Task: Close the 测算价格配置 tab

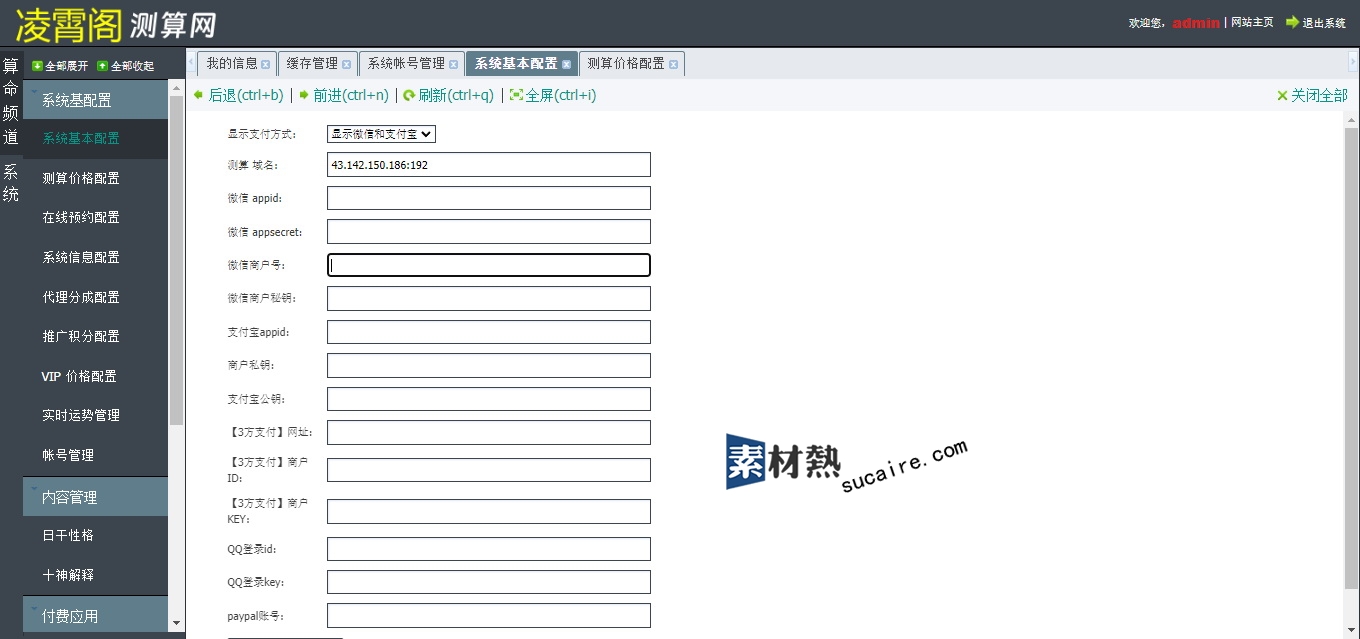Action: coord(674,65)
